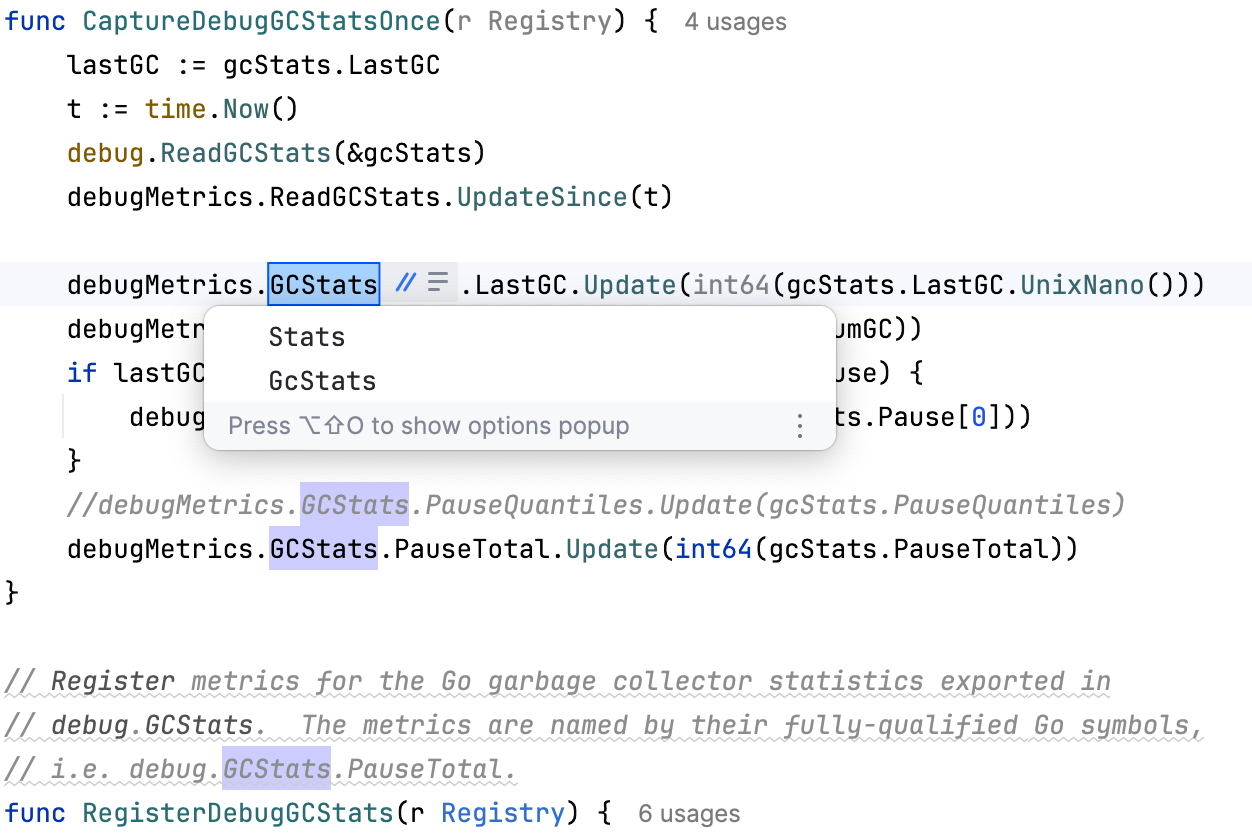Click the highlighted GCStats token in the edited line

[323, 283]
